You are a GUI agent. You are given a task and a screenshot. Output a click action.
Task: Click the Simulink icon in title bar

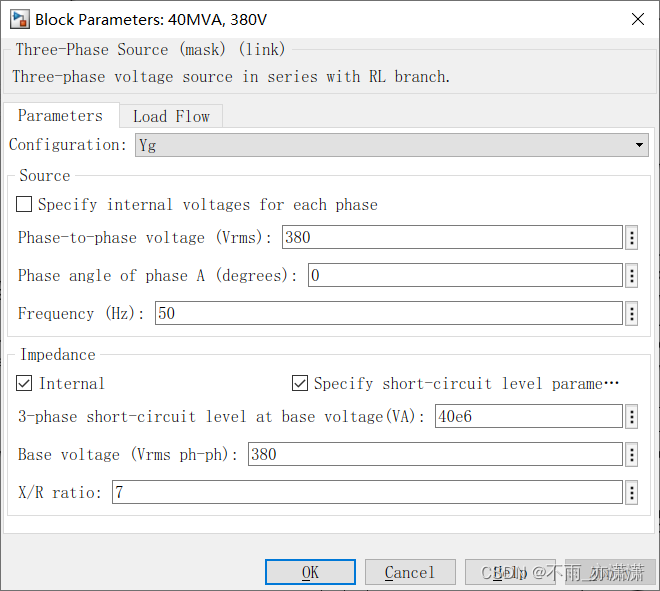tap(19, 19)
